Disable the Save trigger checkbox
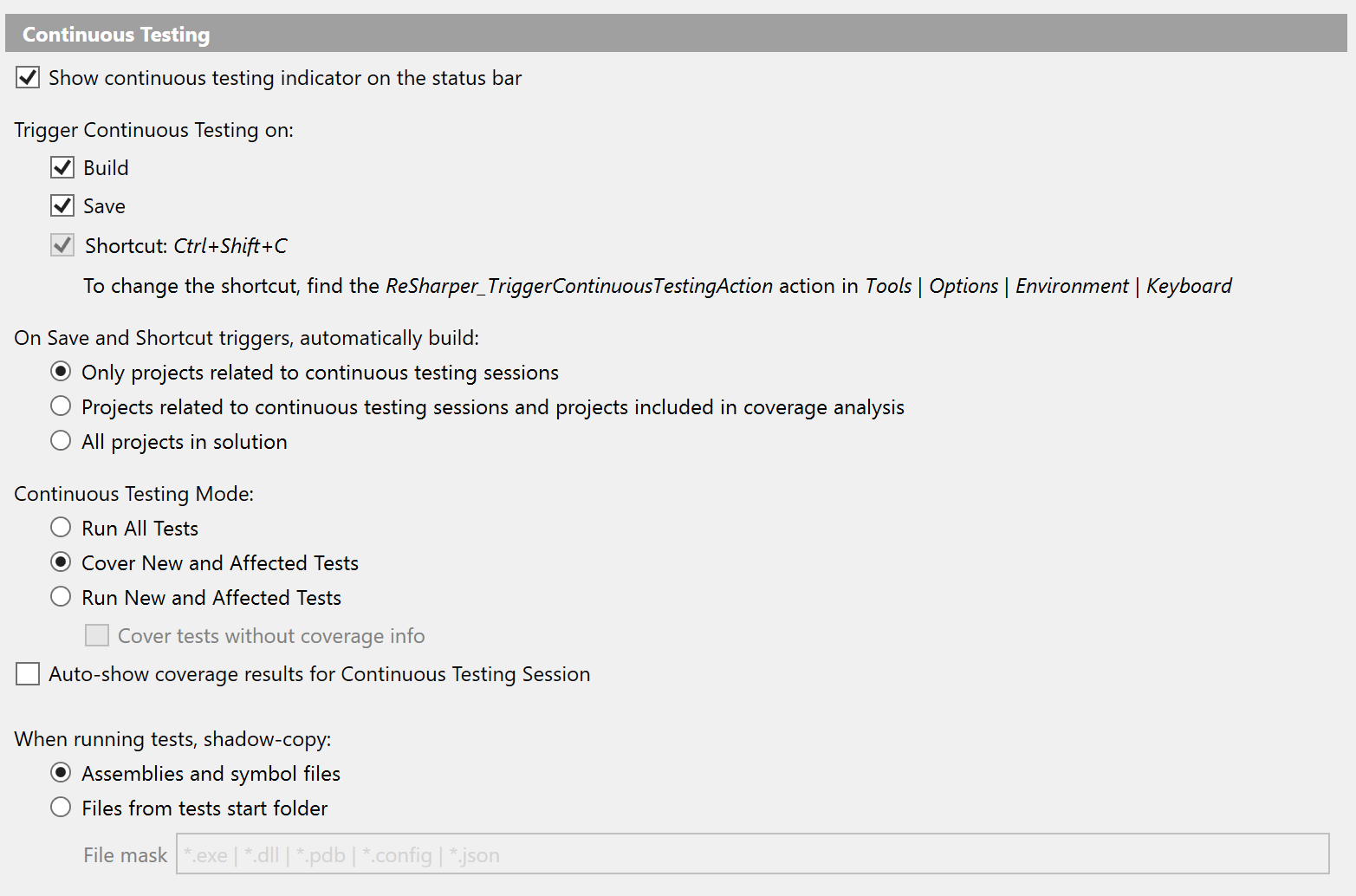Image resolution: width=1356 pixels, height=896 pixels. pos(62,205)
